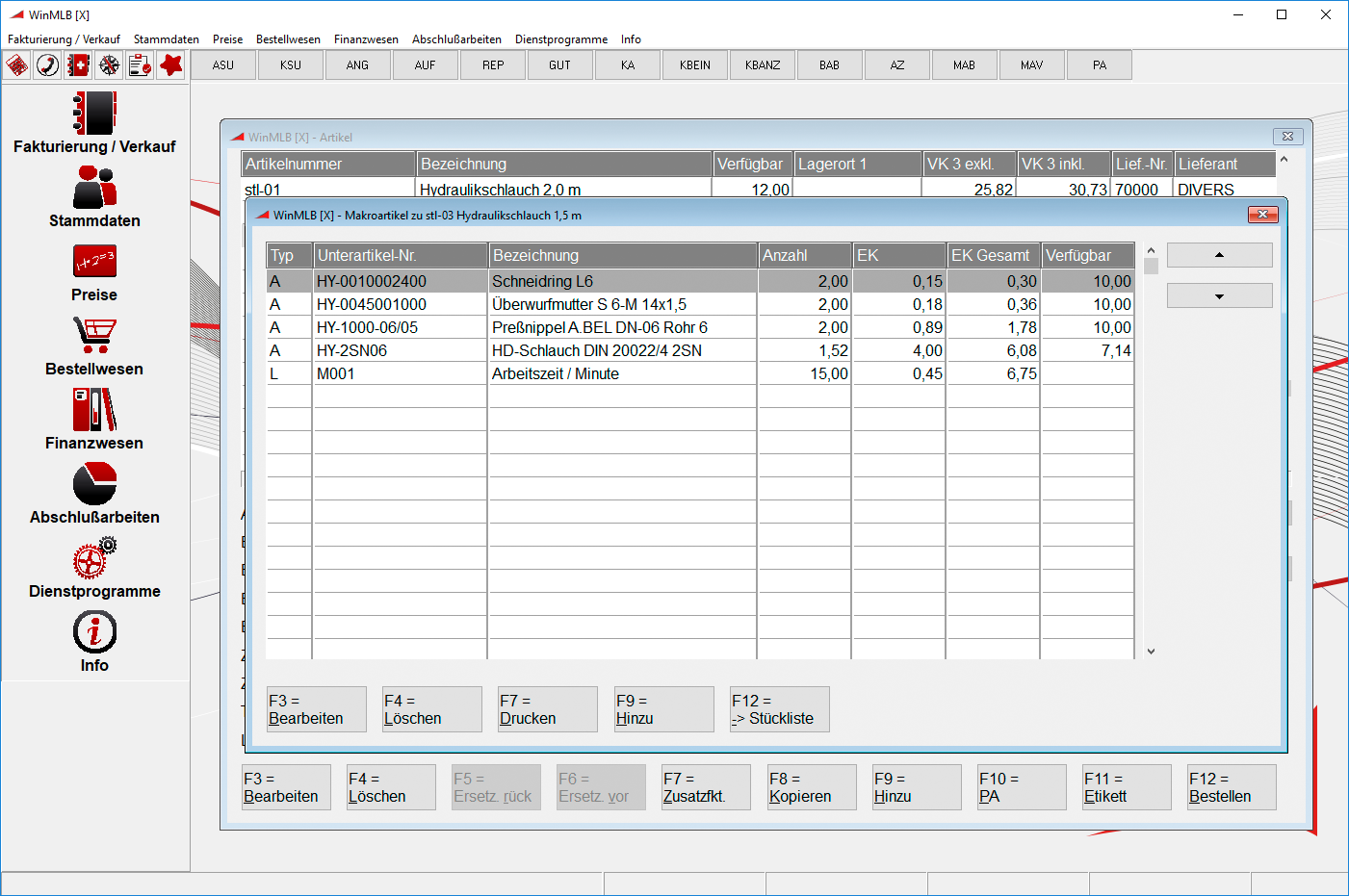Click F3 Bearbeiten in Artikel window
The image size is (1349, 896).
287,787
